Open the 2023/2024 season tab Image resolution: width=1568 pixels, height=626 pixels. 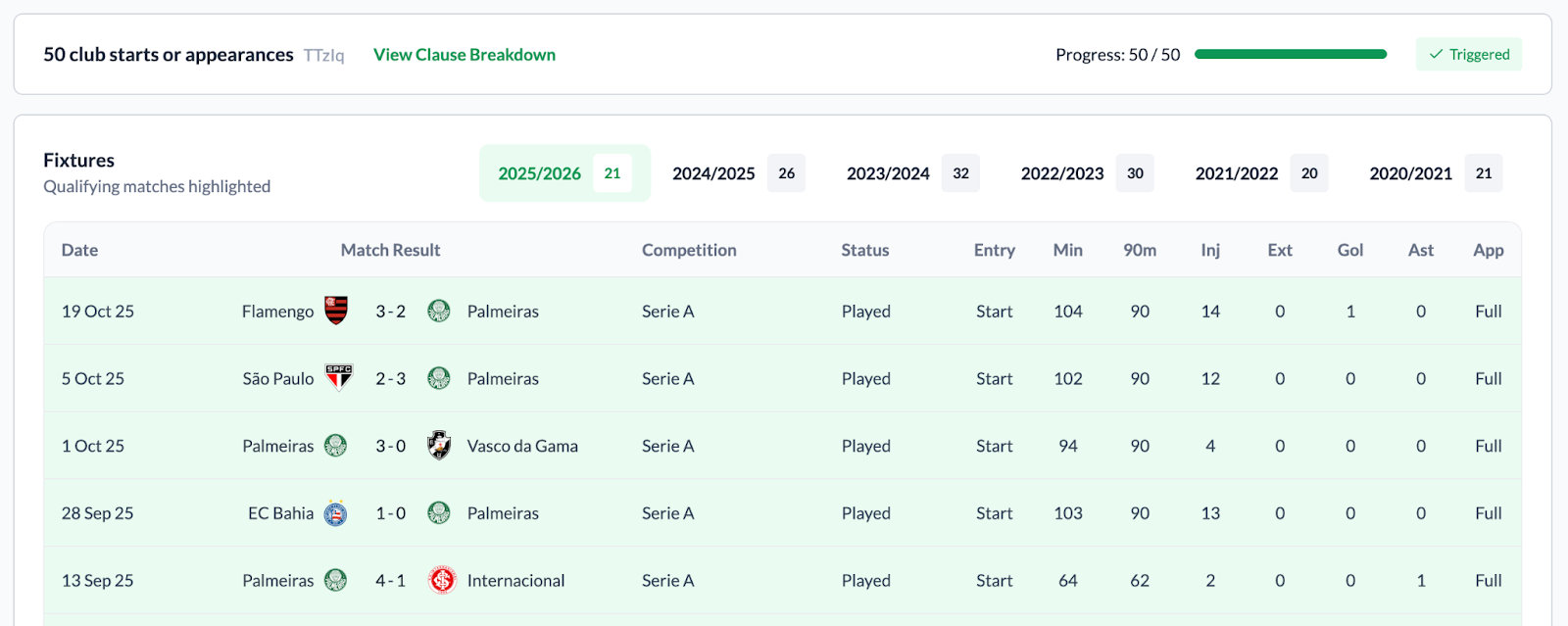coord(911,173)
